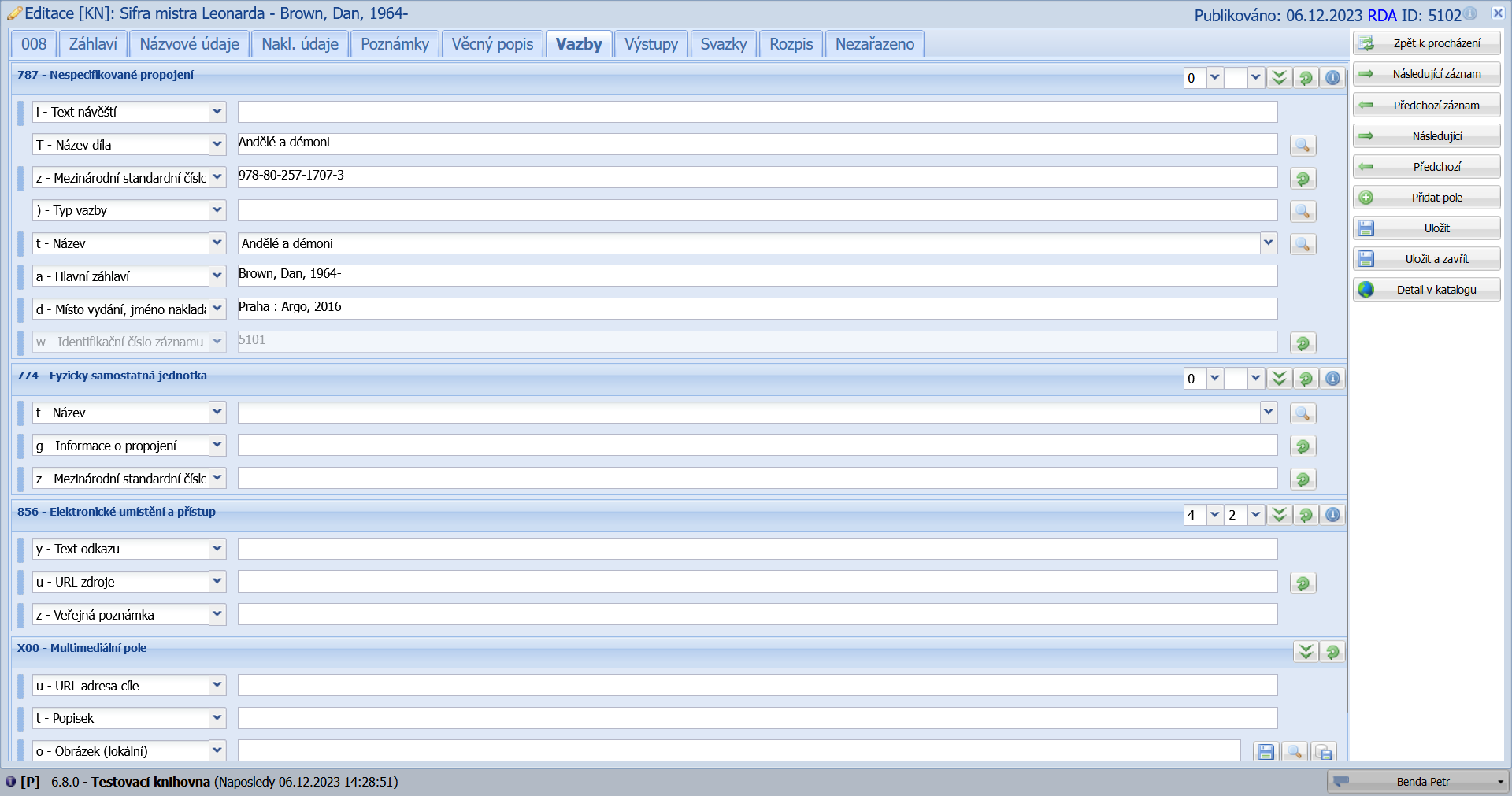
Task: Click the info icon in the 787 section header
Action: coord(1332,78)
